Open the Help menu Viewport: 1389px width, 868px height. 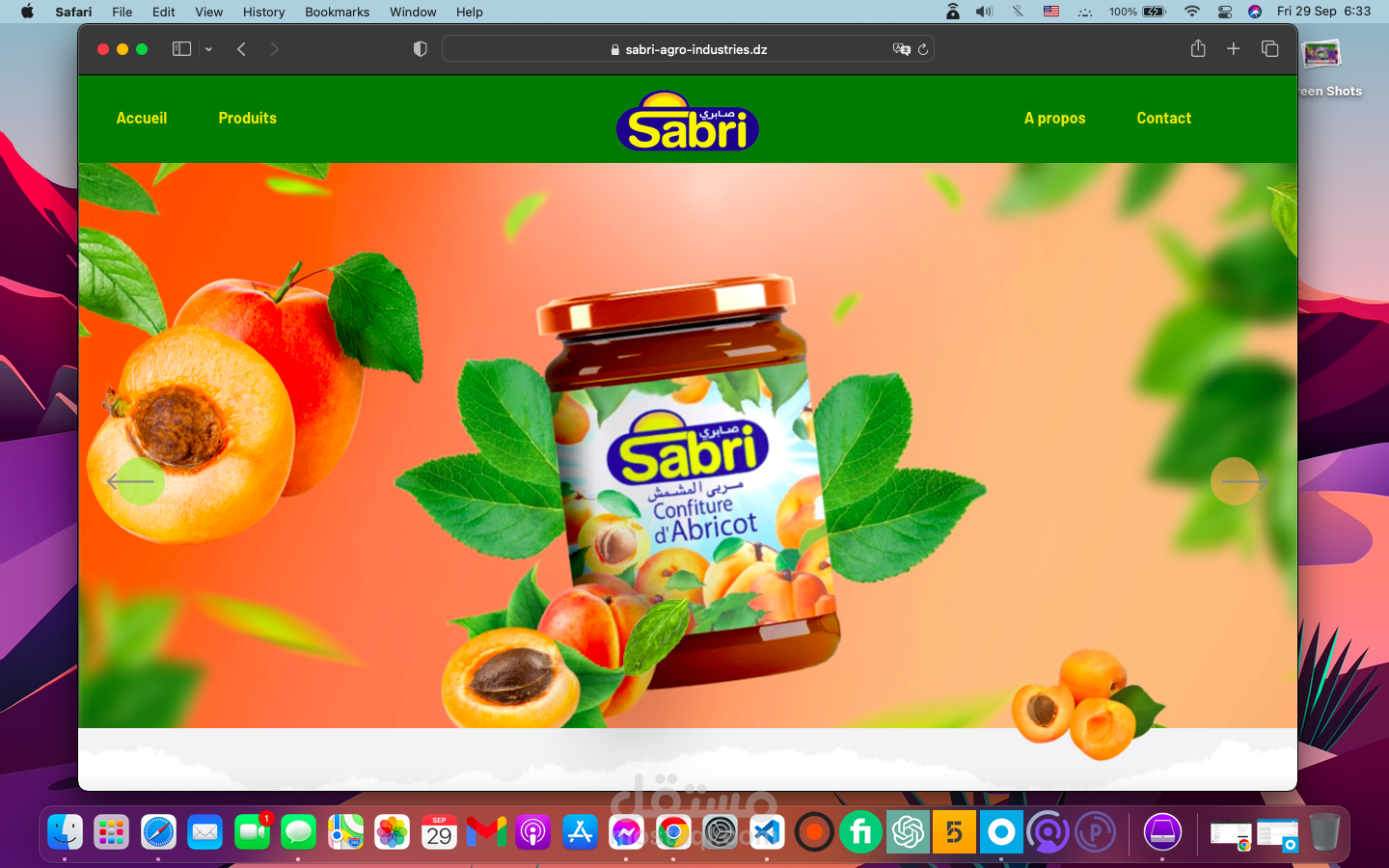pos(470,12)
